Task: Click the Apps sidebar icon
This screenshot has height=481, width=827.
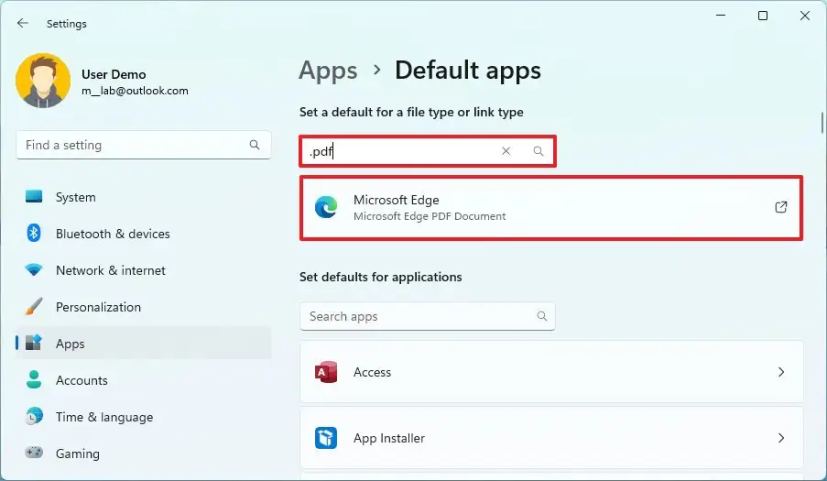Action: click(x=34, y=343)
